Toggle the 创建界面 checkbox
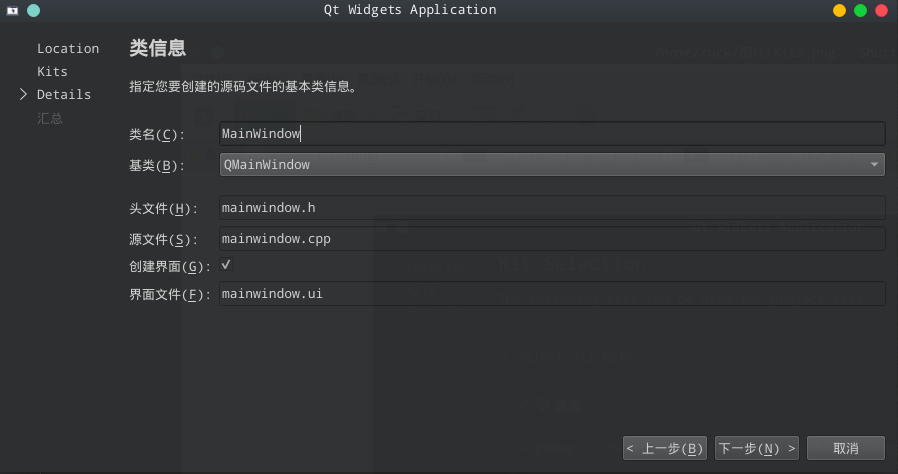898x474 pixels. point(226,265)
